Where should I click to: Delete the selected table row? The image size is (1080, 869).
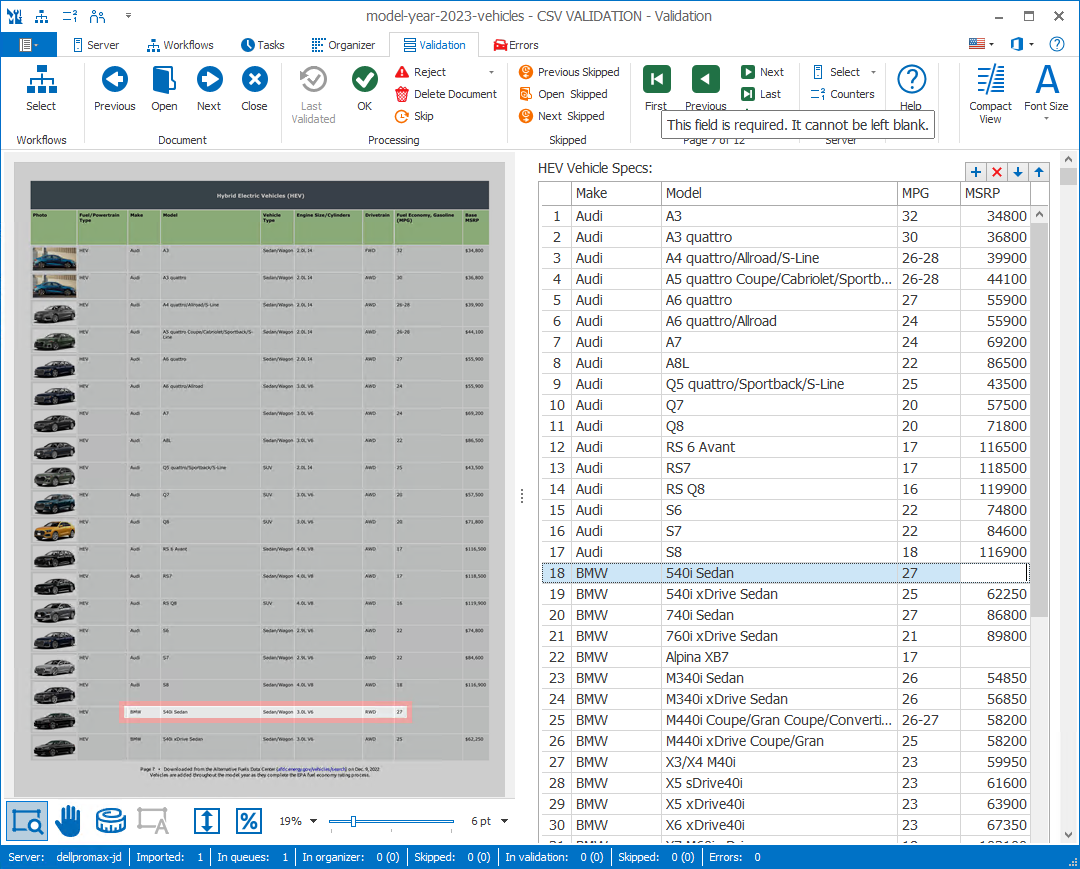coord(997,172)
